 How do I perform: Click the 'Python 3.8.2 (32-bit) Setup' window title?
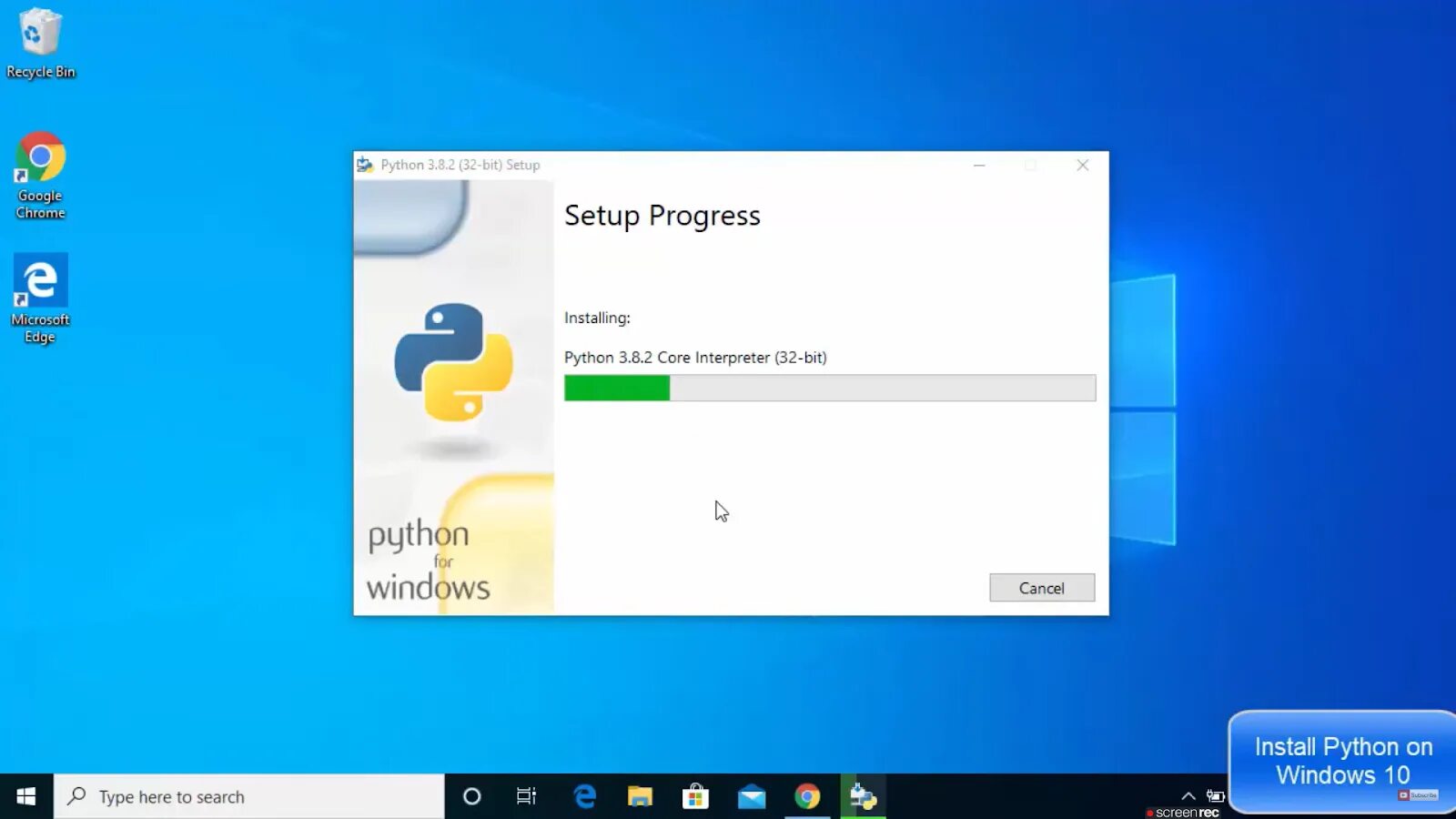pos(460,165)
